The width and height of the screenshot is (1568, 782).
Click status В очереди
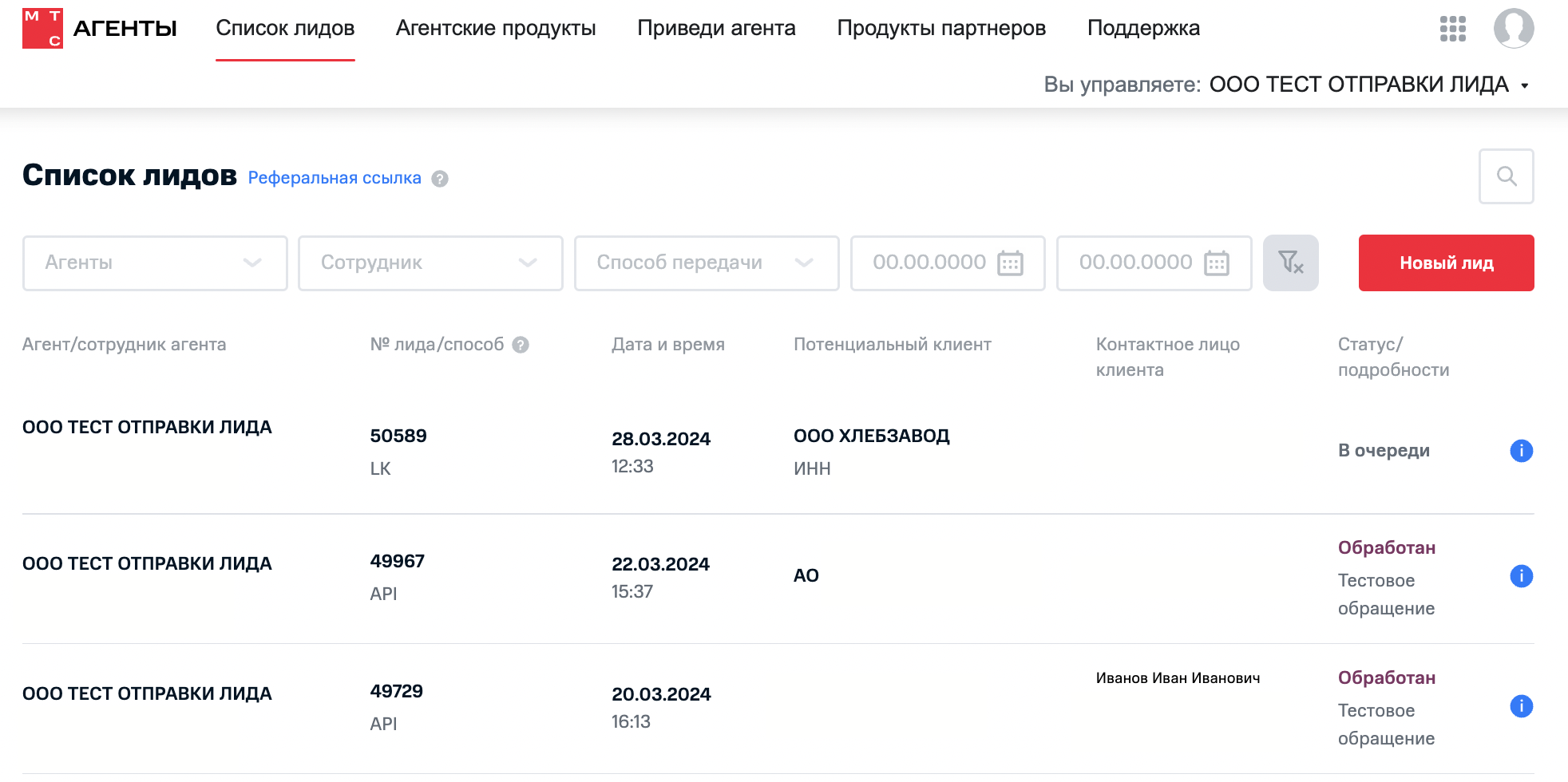(1384, 451)
